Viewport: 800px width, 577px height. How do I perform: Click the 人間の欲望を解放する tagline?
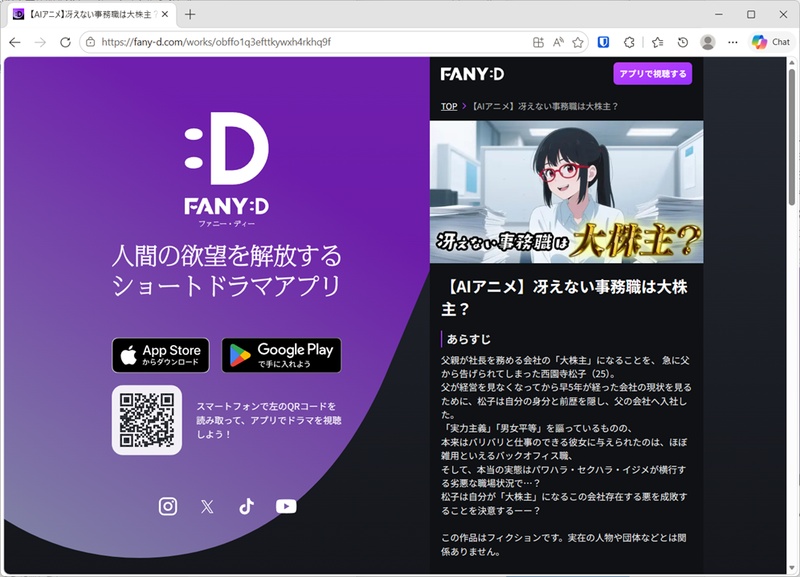click(227, 256)
